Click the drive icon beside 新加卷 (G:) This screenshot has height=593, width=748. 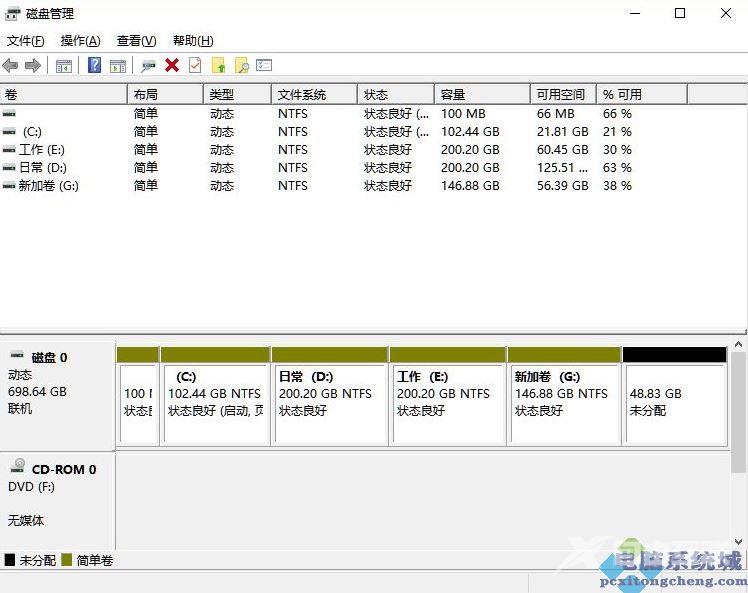[x=9, y=186]
